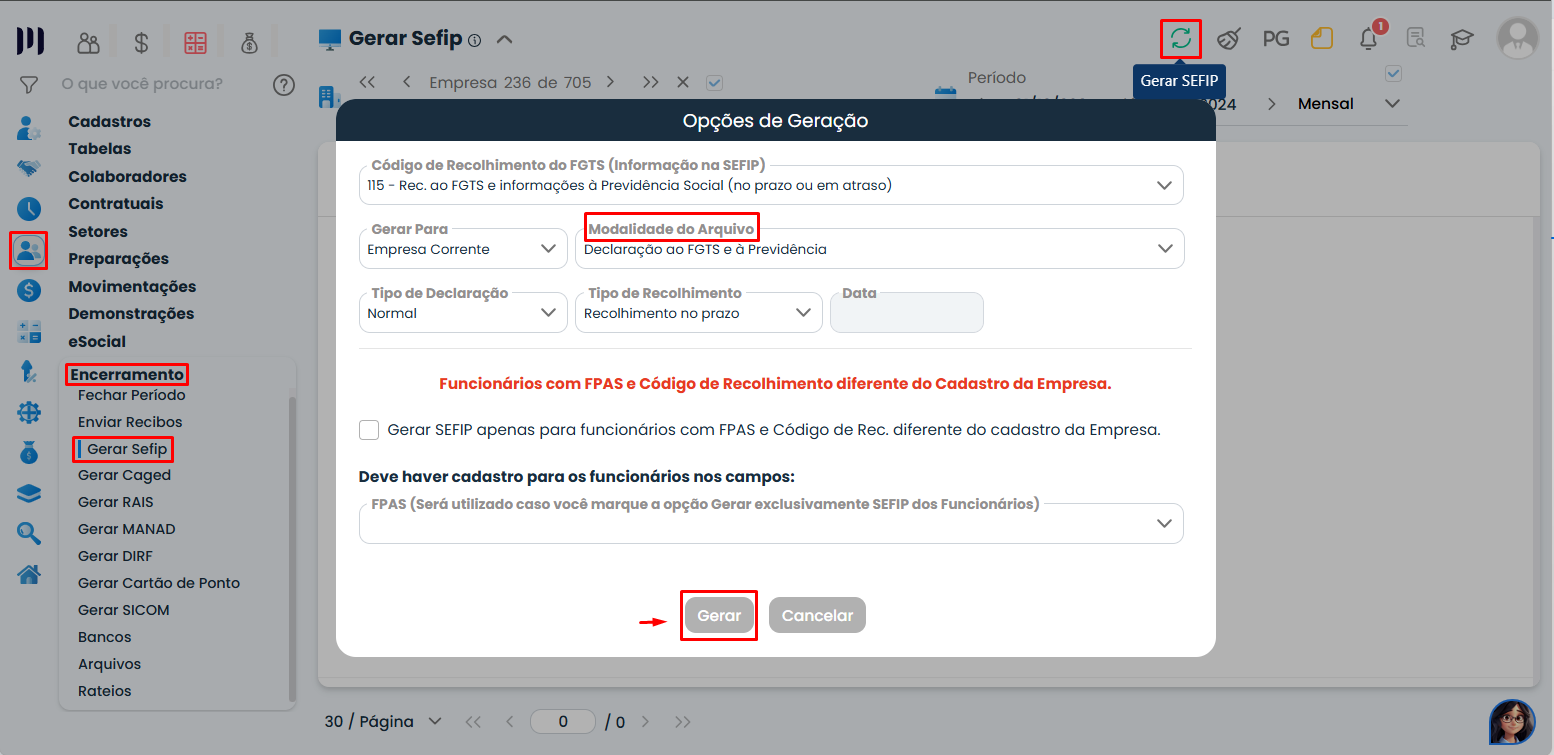Open the yellow sticky note icon

pyautogui.click(x=1322, y=39)
